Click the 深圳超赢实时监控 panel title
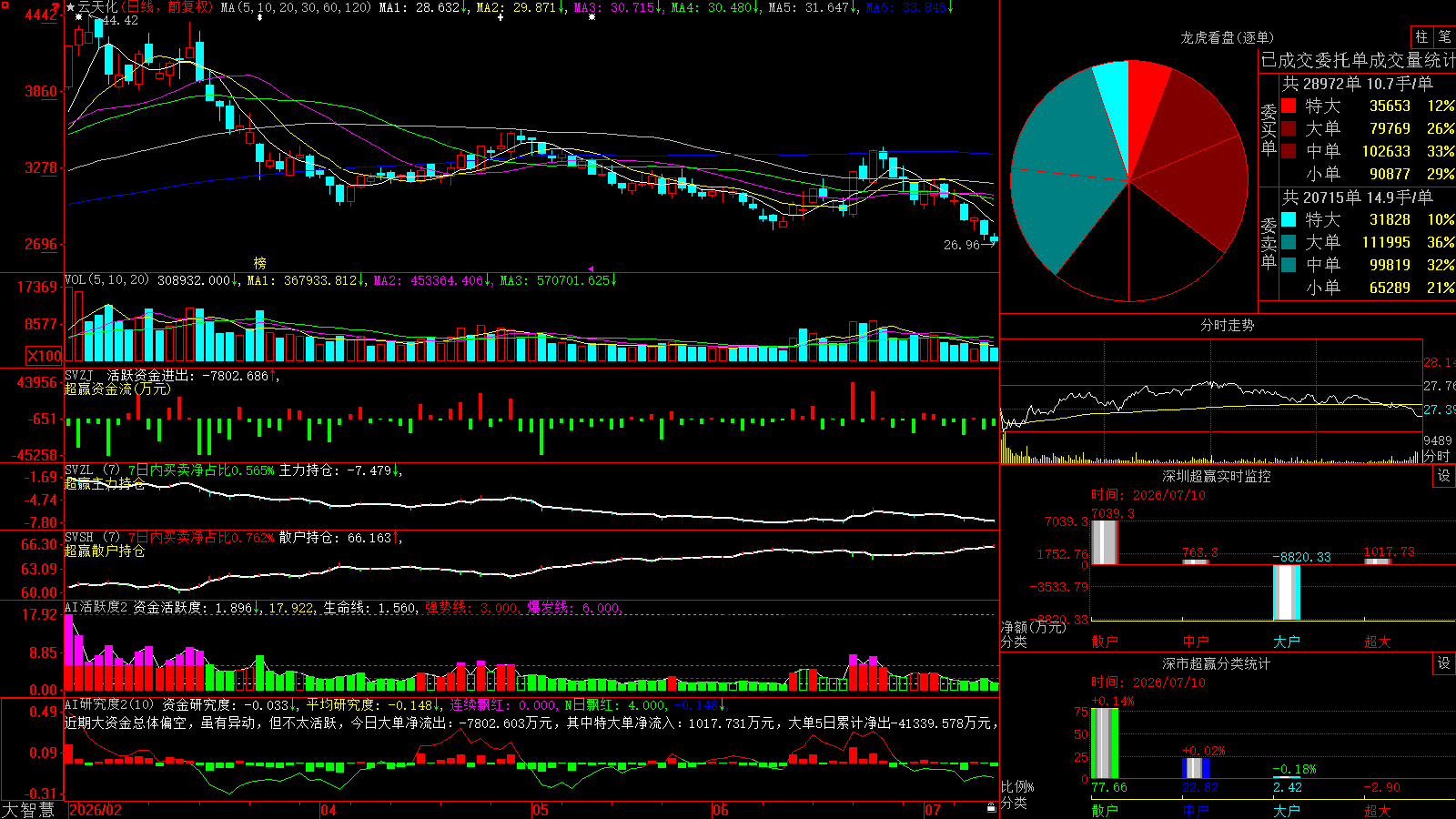 coord(1217,476)
